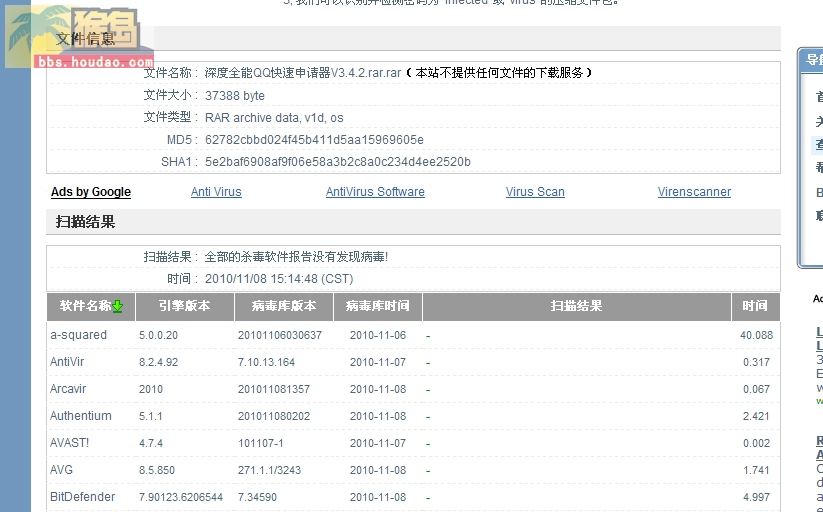Screen dimensions: 823x512
Task: Click the file type RAR archive data text
Action: [x=274, y=118]
